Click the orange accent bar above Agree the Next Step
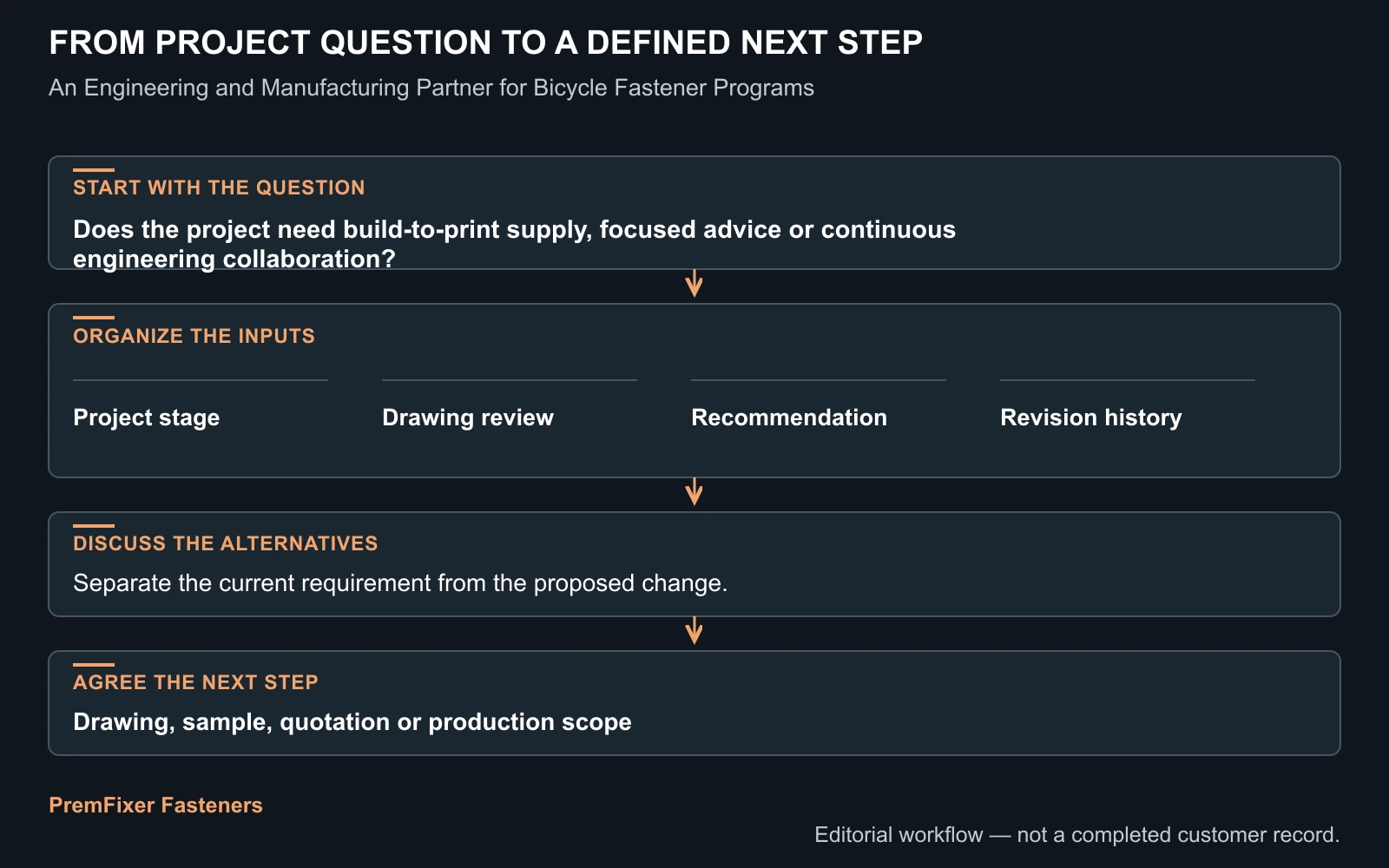Image resolution: width=1389 pixels, height=868 pixels. pyautogui.click(x=94, y=665)
